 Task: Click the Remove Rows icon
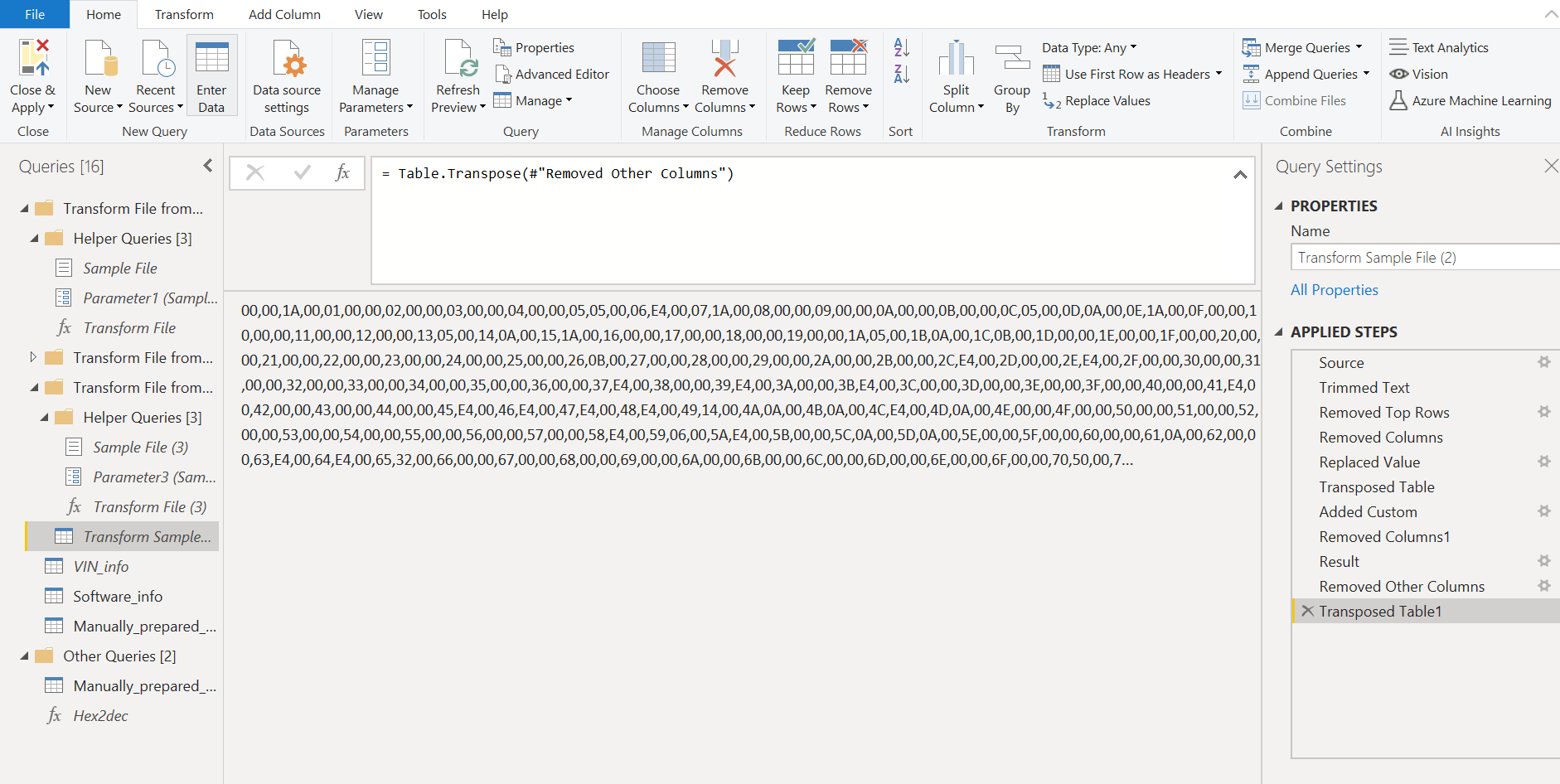click(x=849, y=58)
